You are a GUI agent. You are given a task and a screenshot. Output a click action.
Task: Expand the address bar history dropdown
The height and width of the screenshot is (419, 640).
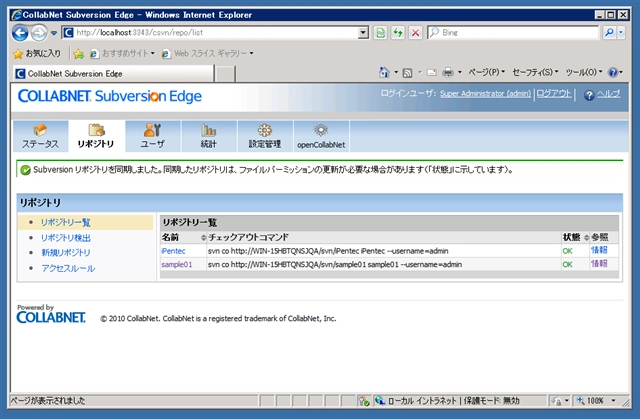[363, 33]
